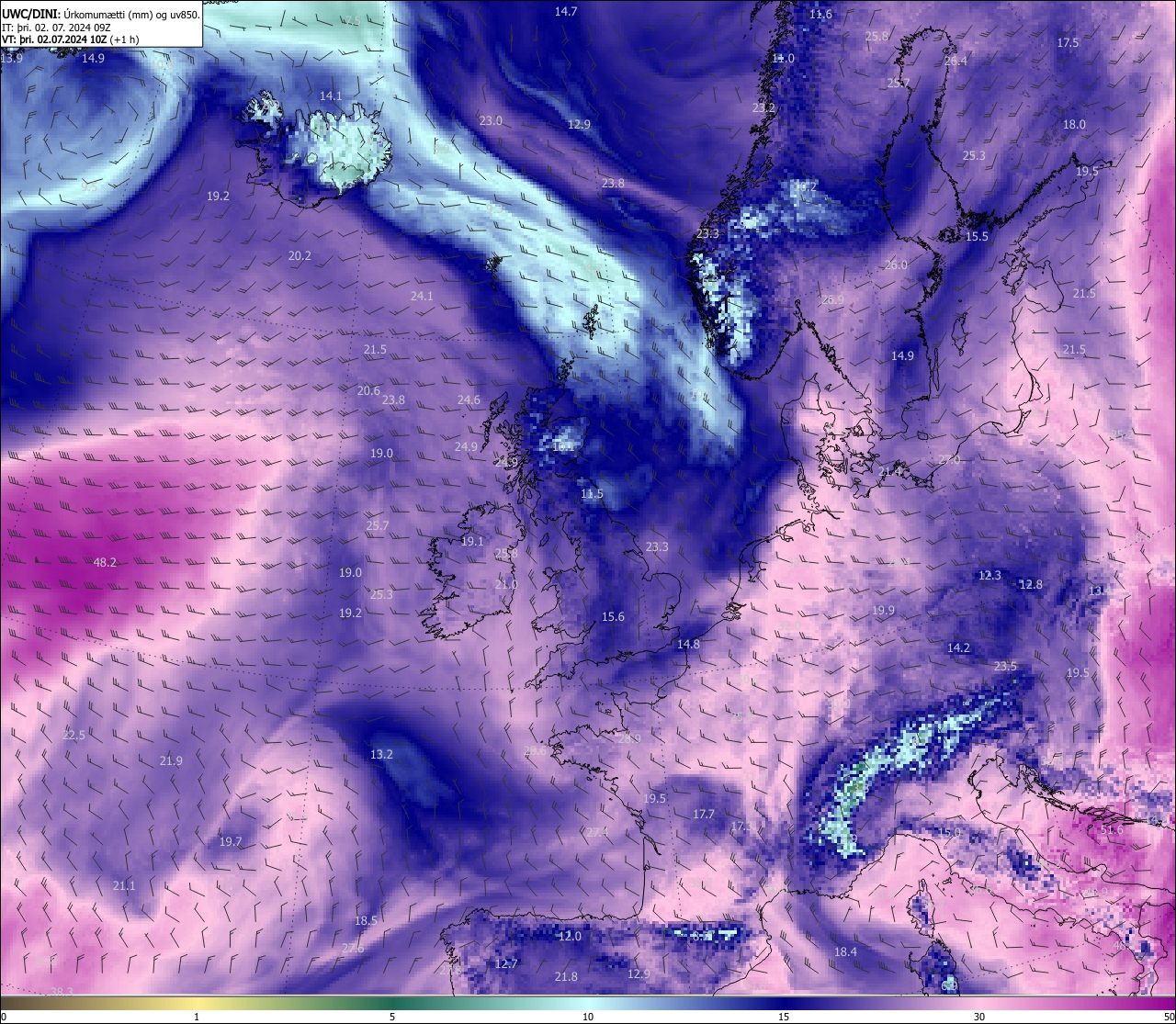Click the 11.5 value over northern England
The height and width of the screenshot is (1024, 1176).
[593, 494]
